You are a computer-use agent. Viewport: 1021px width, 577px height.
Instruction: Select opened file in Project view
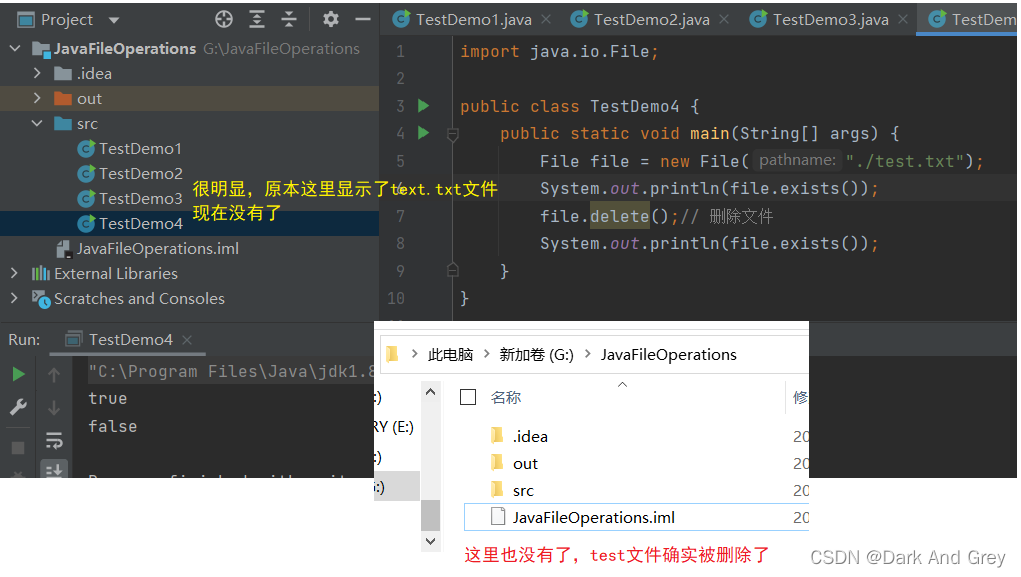[224, 18]
